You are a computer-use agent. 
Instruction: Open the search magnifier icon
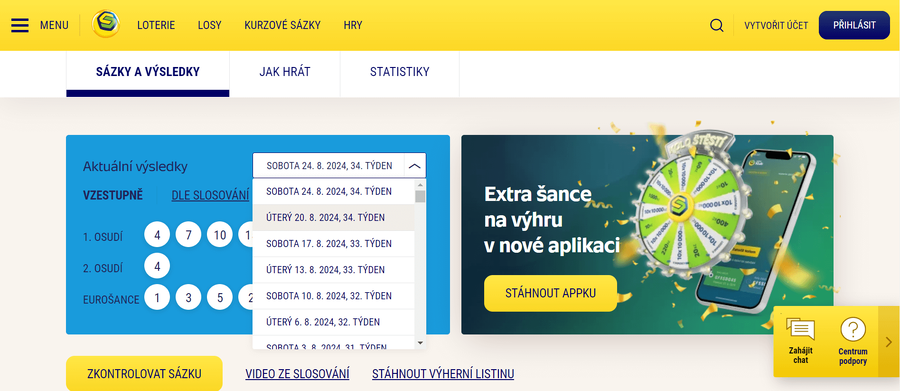[716, 25]
